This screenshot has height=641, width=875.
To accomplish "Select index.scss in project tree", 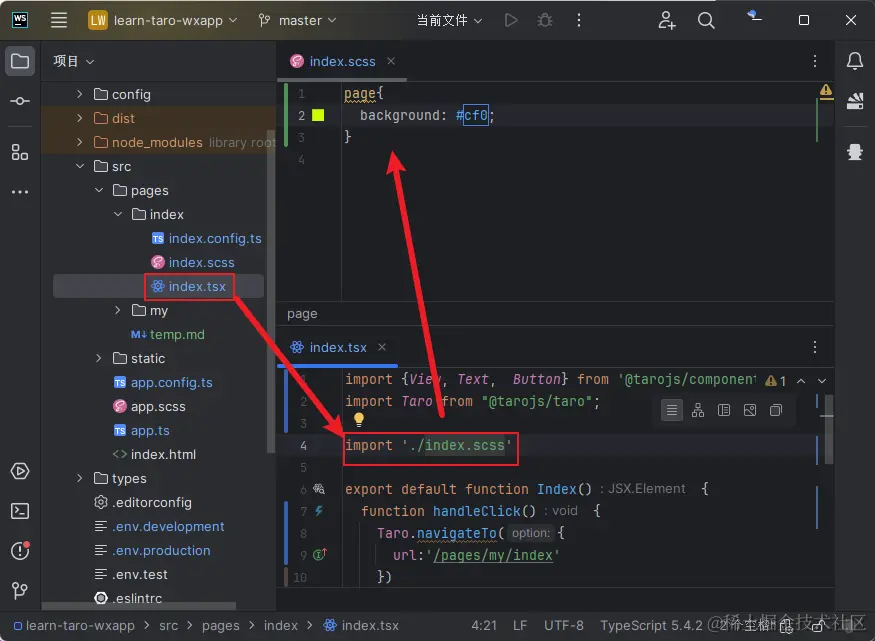I will (201, 262).
